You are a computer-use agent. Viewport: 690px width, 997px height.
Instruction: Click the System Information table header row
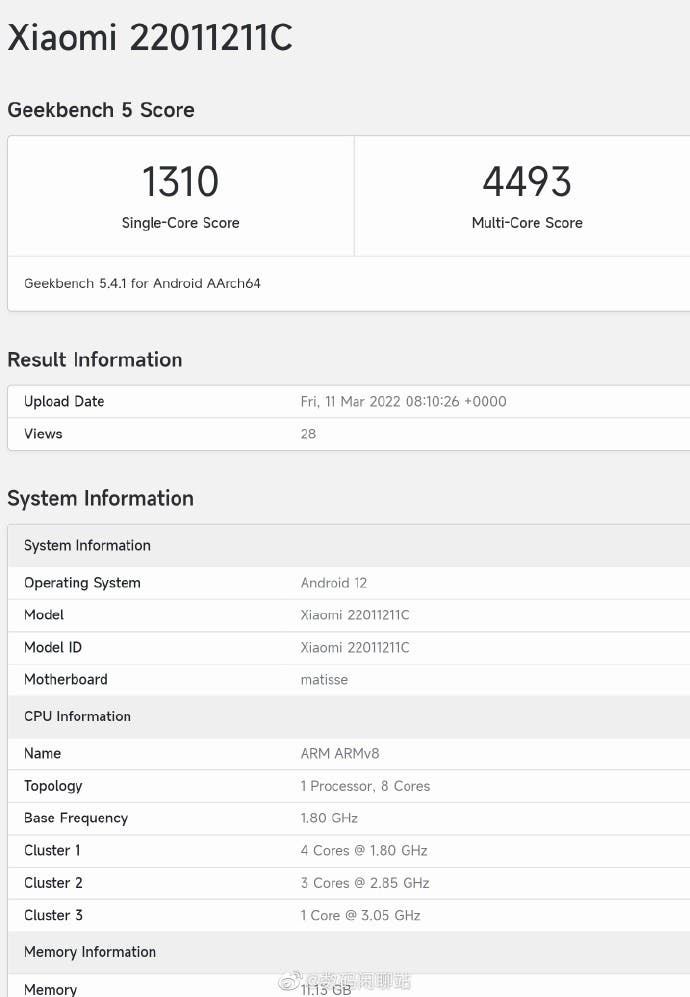coord(348,546)
